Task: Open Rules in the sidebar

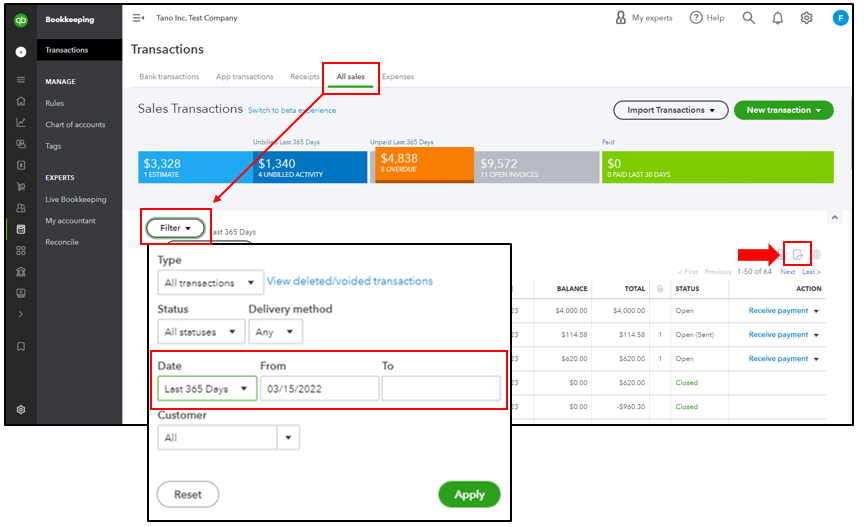Action: pos(54,103)
